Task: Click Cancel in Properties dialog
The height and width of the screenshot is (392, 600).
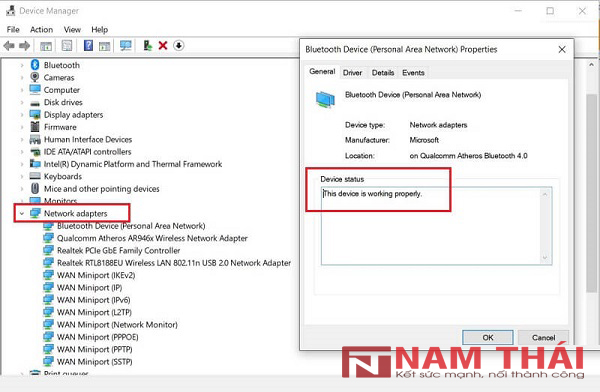Action: point(543,337)
